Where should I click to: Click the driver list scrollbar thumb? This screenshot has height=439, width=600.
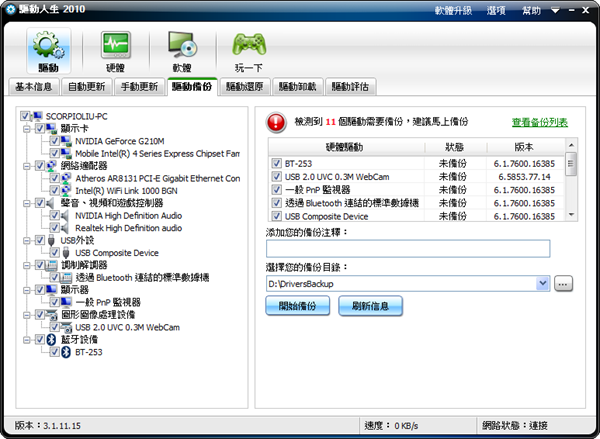pyautogui.click(x=571, y=164)
